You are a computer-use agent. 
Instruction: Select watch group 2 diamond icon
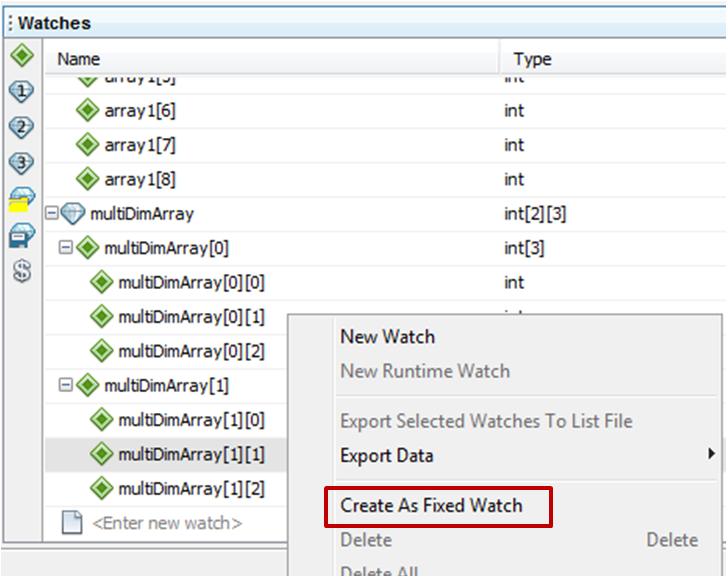click(21, 127)
